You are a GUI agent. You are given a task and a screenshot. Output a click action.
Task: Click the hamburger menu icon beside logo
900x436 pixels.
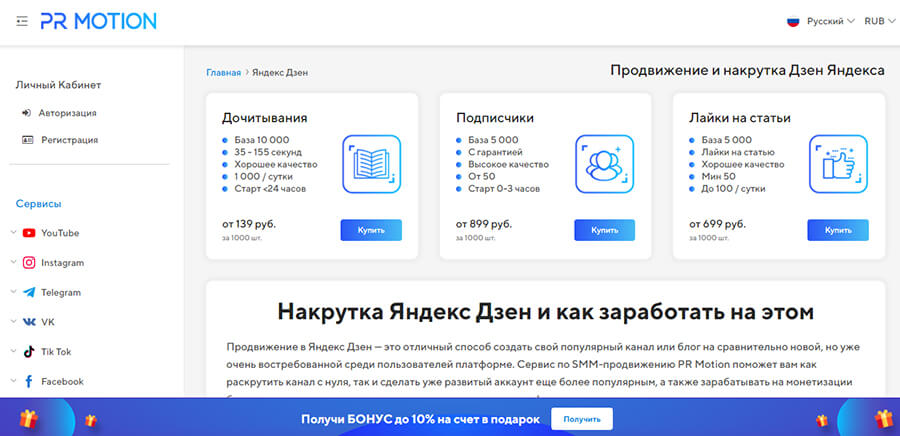(x=22, y=21)
